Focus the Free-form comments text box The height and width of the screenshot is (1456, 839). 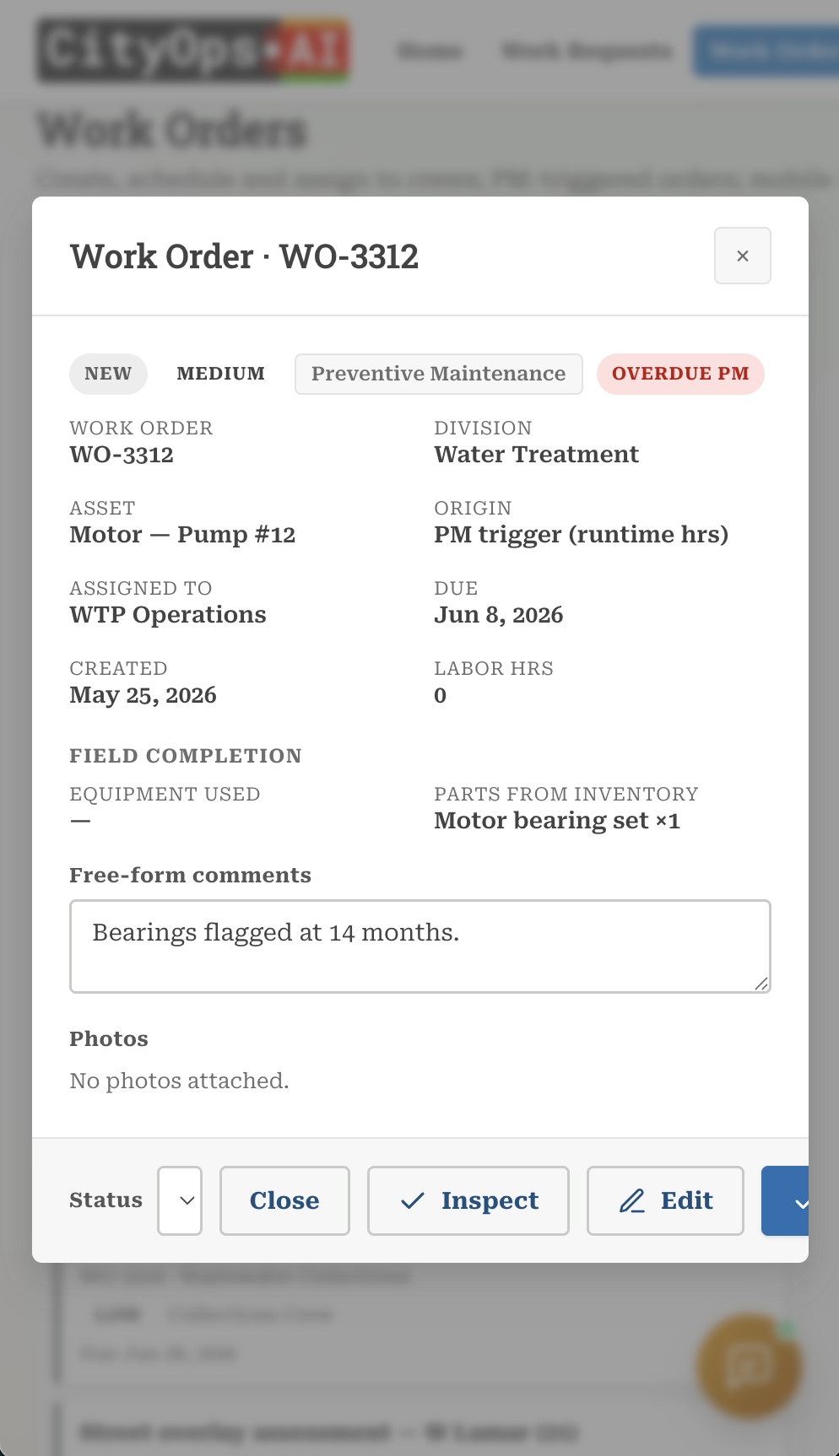click(420, 946)
